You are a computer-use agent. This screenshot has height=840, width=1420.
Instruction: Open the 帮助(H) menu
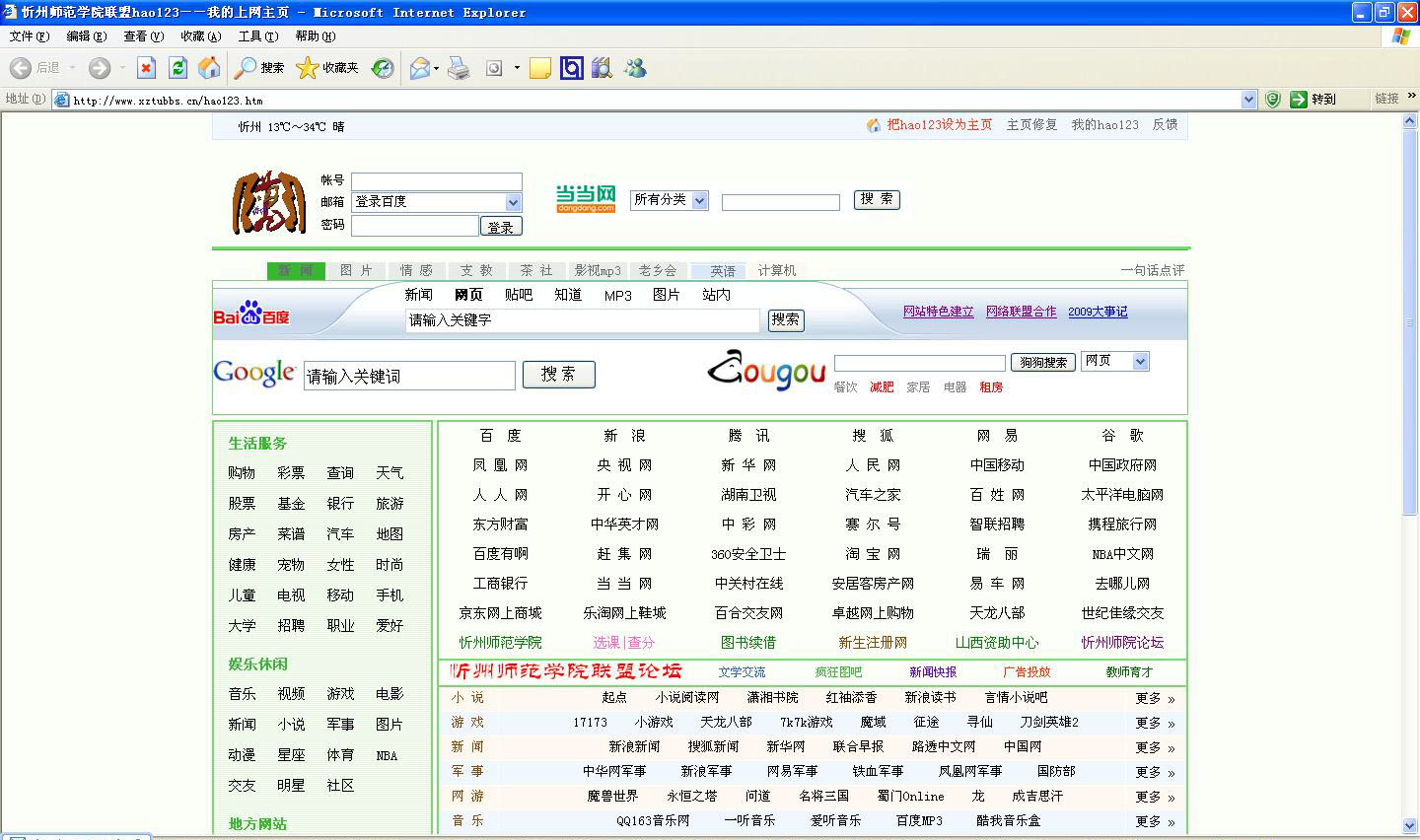tap(315, 36)
